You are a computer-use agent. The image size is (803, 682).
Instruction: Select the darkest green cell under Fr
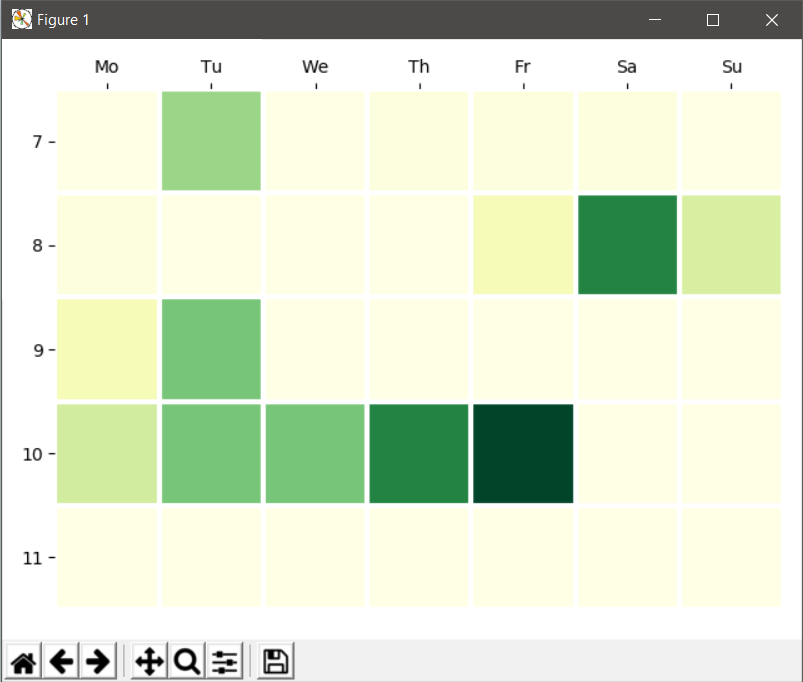(x=522, y=453)
